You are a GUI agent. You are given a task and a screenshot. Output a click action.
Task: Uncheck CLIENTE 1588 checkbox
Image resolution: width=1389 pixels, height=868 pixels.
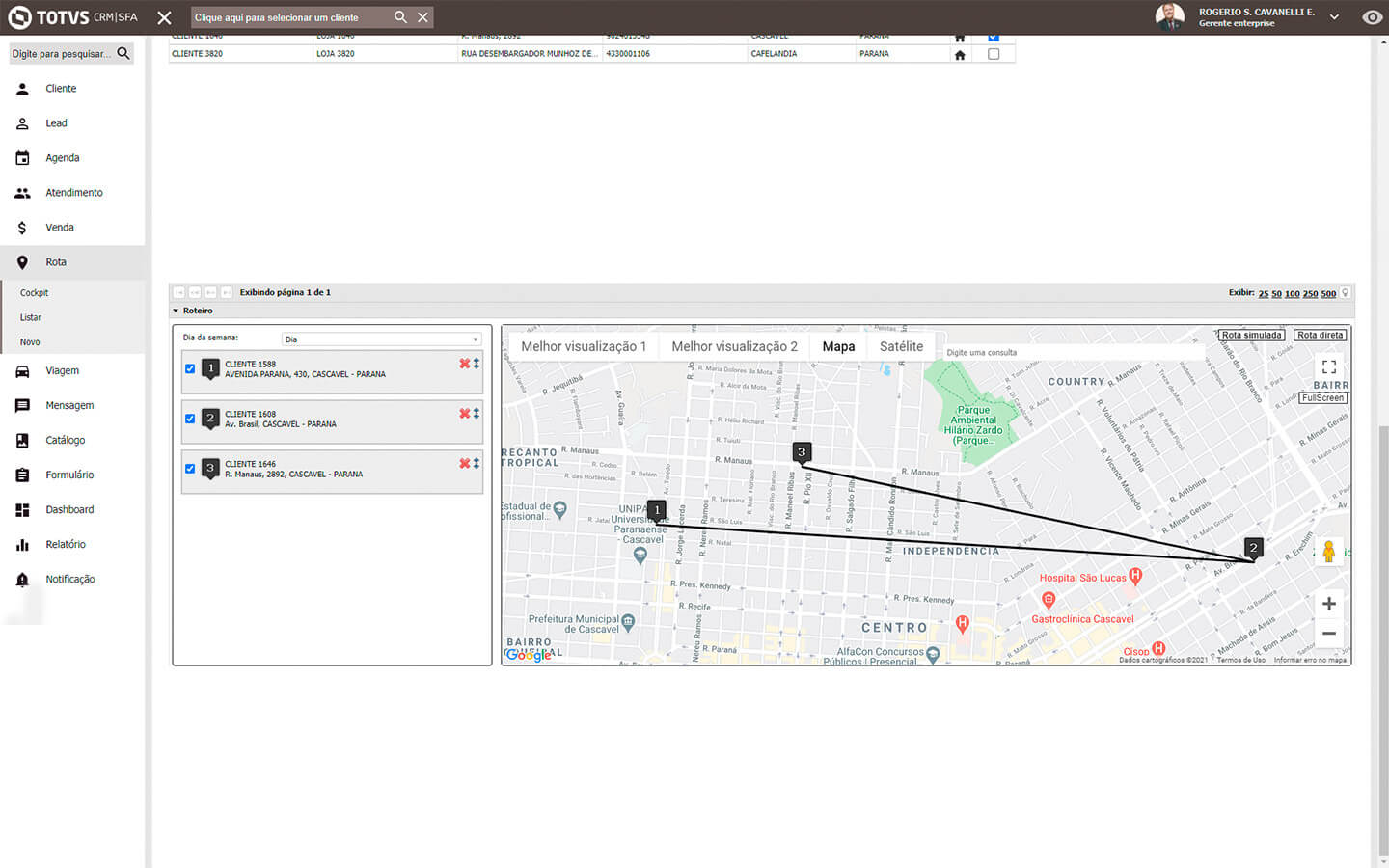[190, 368]
